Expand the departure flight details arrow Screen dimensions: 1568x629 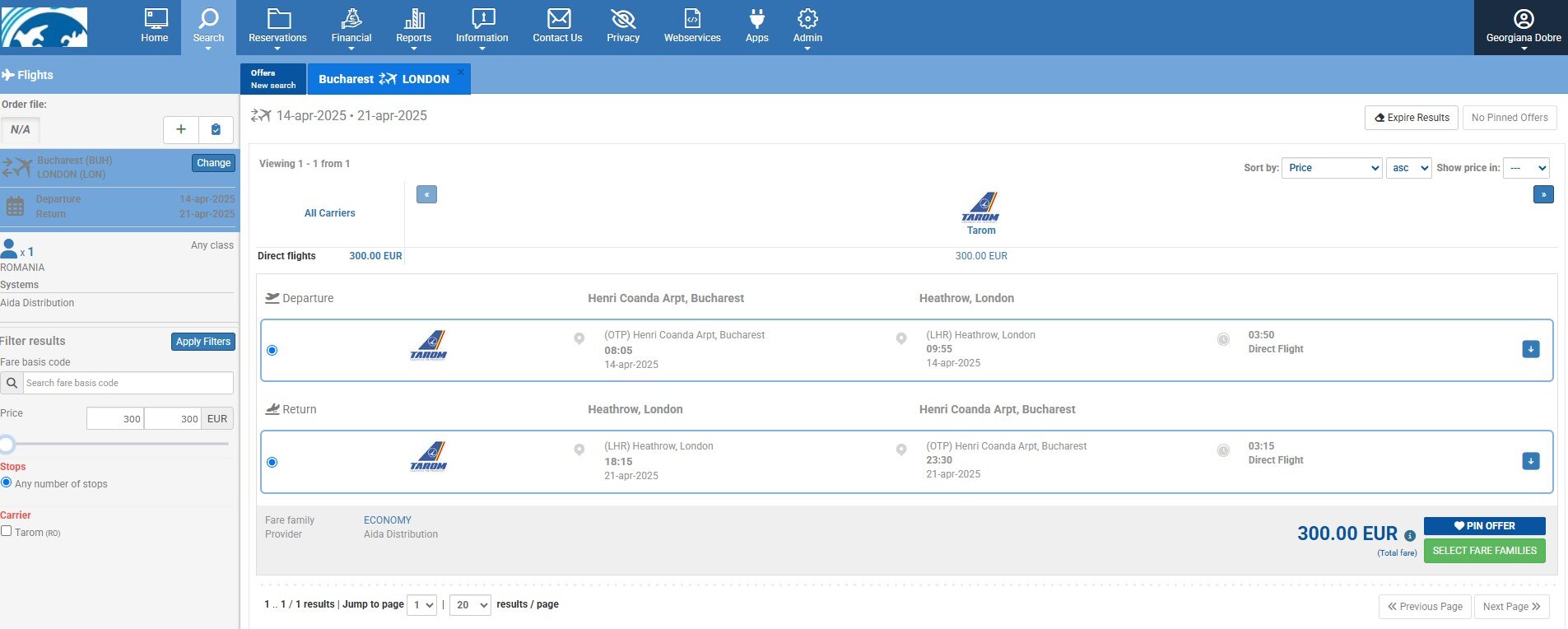tap(1530, 349)
